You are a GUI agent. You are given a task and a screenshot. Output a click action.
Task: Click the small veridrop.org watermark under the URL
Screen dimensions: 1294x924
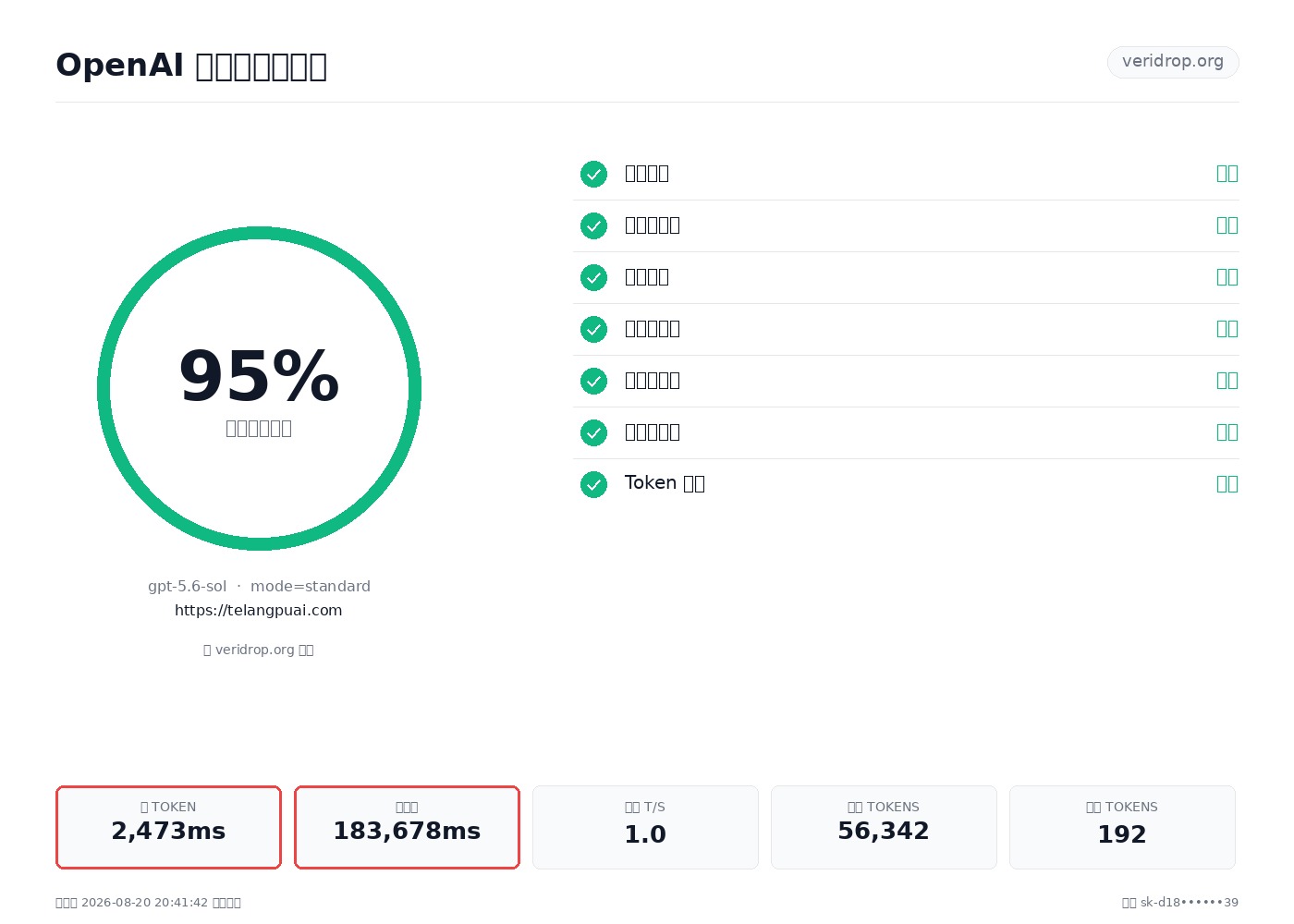pyautogui.click(x=259, y=650)
